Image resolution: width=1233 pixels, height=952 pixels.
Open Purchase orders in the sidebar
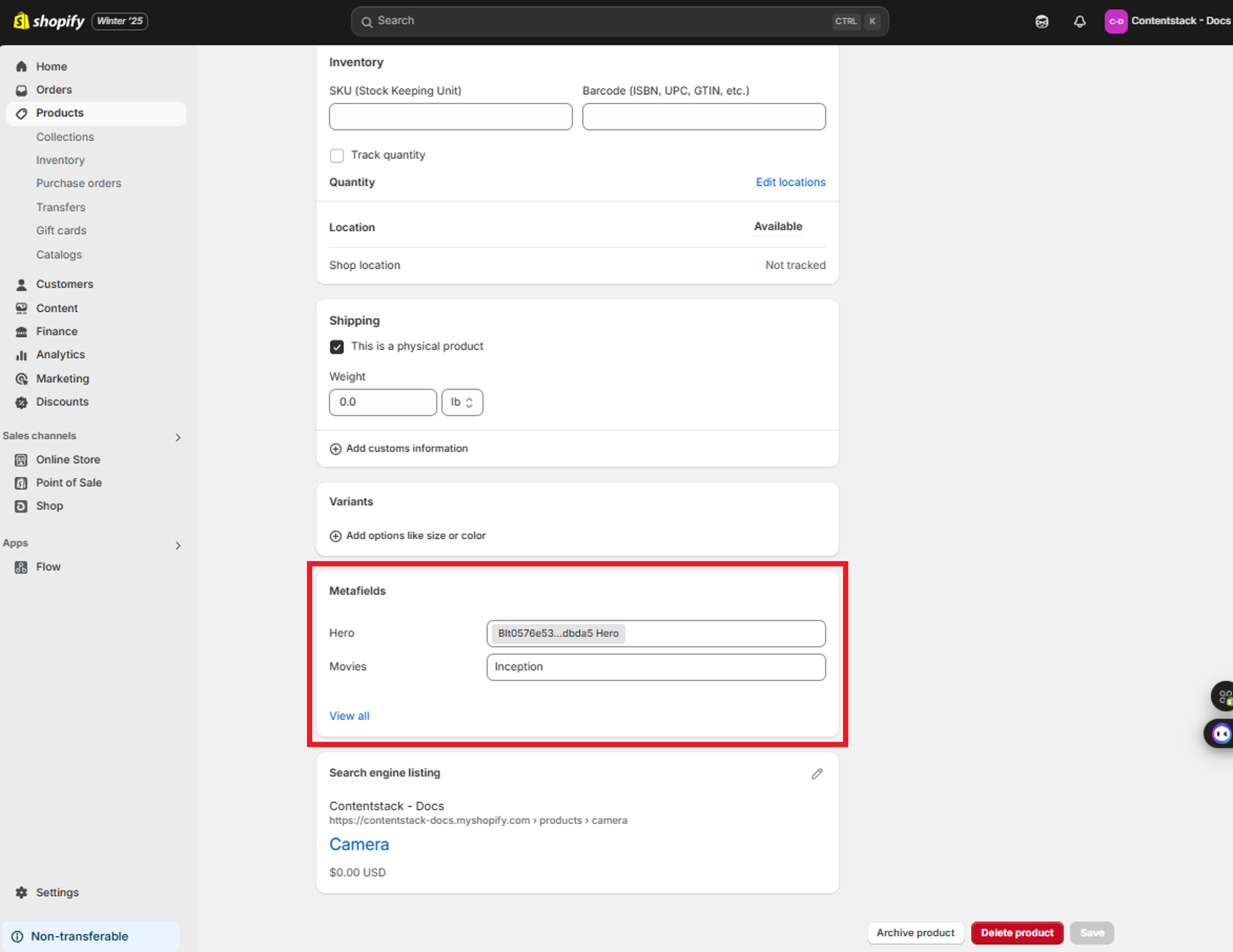coord(78,184)
